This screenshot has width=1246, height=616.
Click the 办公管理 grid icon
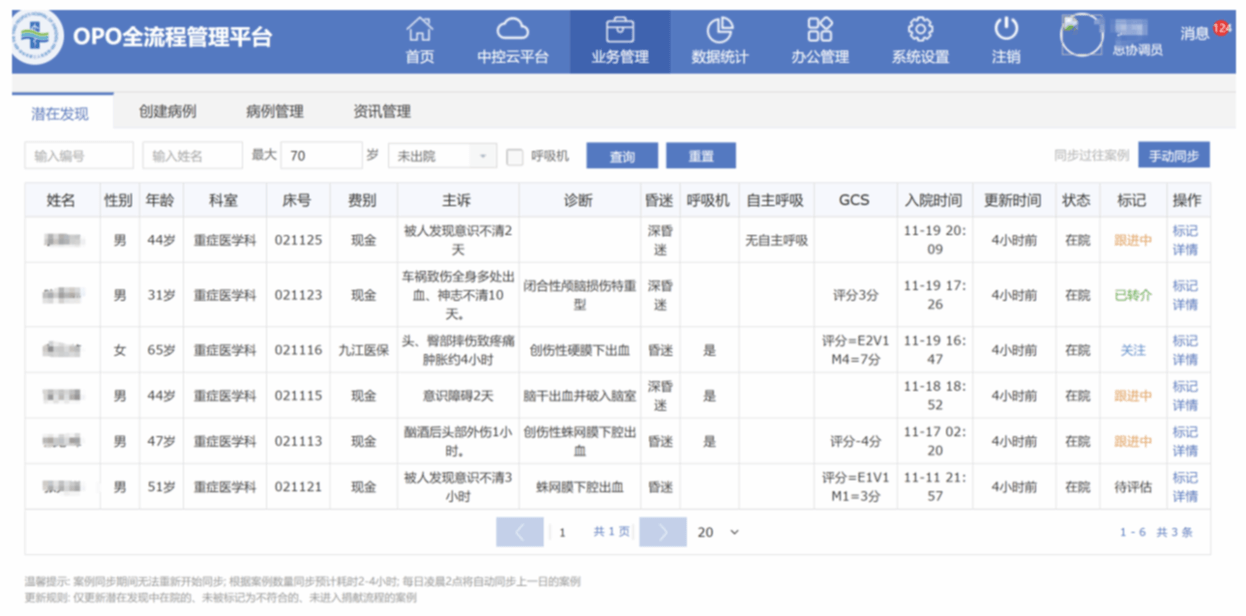[x=820, y=30]
